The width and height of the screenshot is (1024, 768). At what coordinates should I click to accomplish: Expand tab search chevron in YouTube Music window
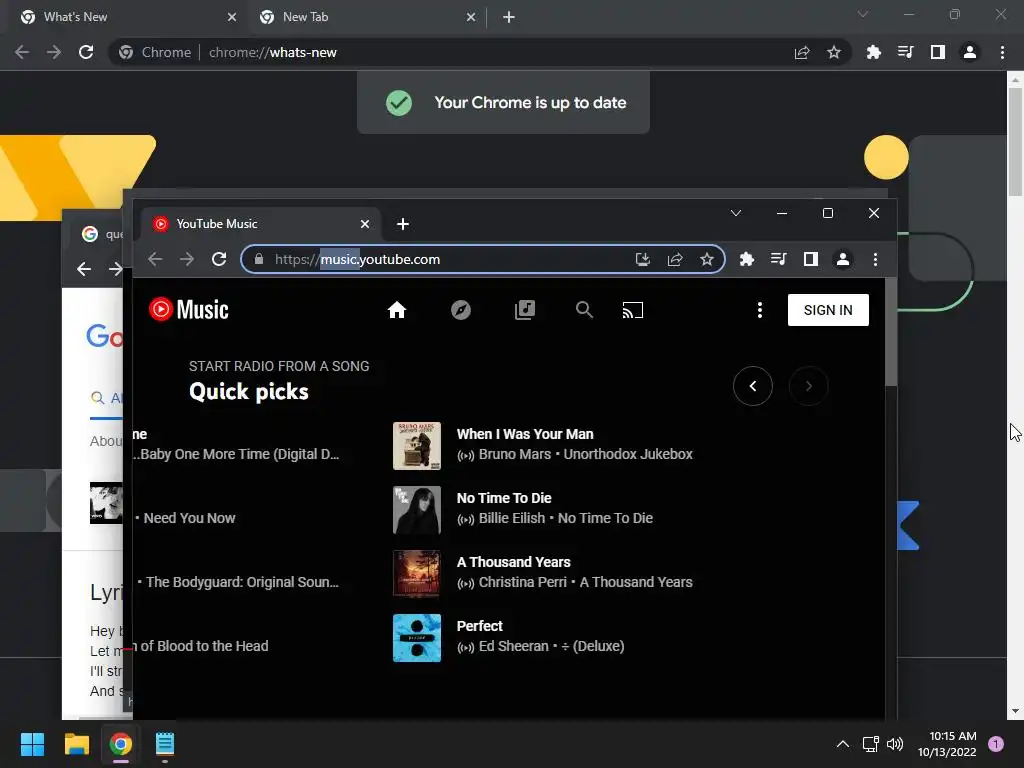click(735, 213)
